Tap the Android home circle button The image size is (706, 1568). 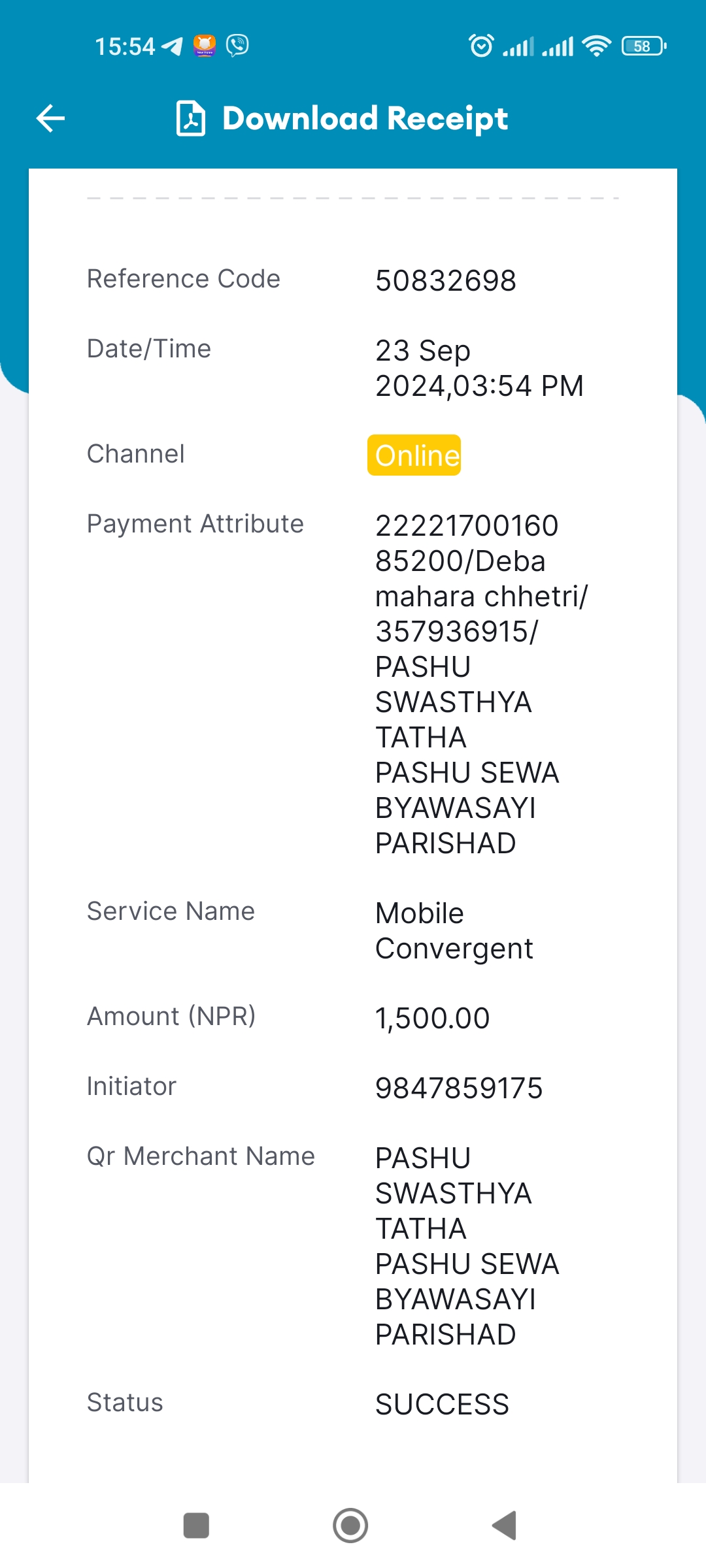350,1526
